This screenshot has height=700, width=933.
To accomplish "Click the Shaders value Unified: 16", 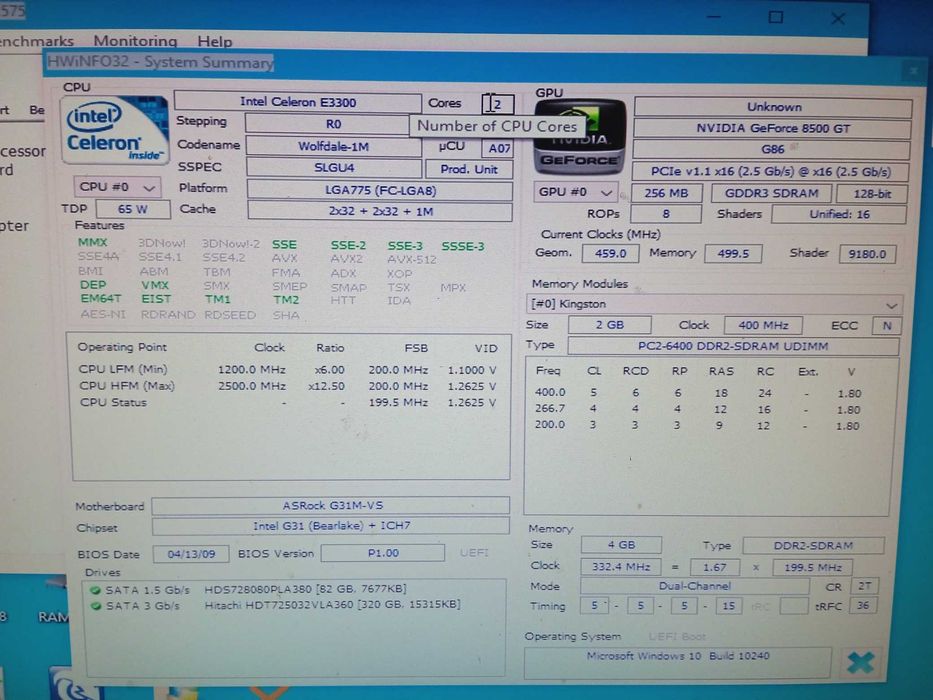I will pos(839,214).
